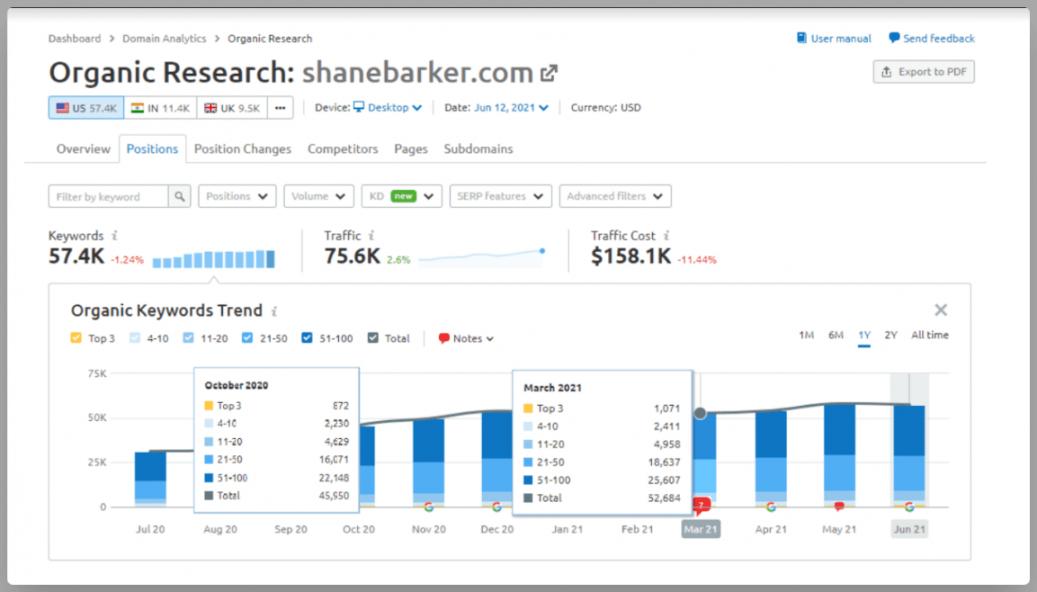Click the red notes marker at Mar 21
Screen dimensions: 1037x592
pos(701,506)
